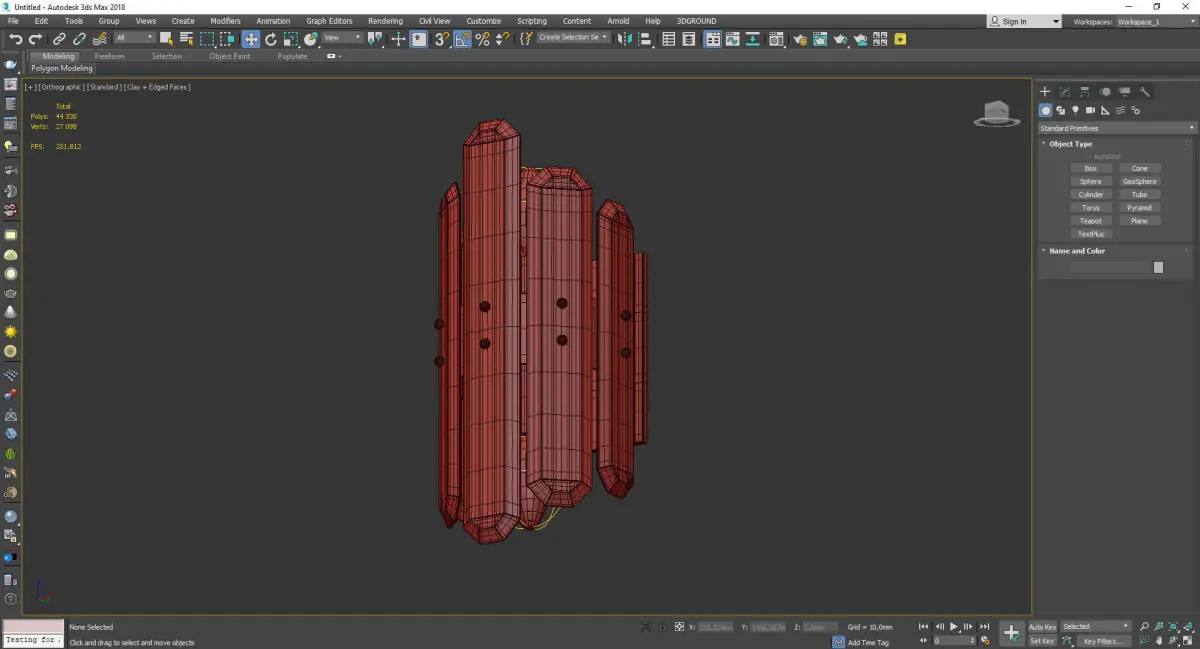Collapse the Object Type rollout

pos(1070,144)
